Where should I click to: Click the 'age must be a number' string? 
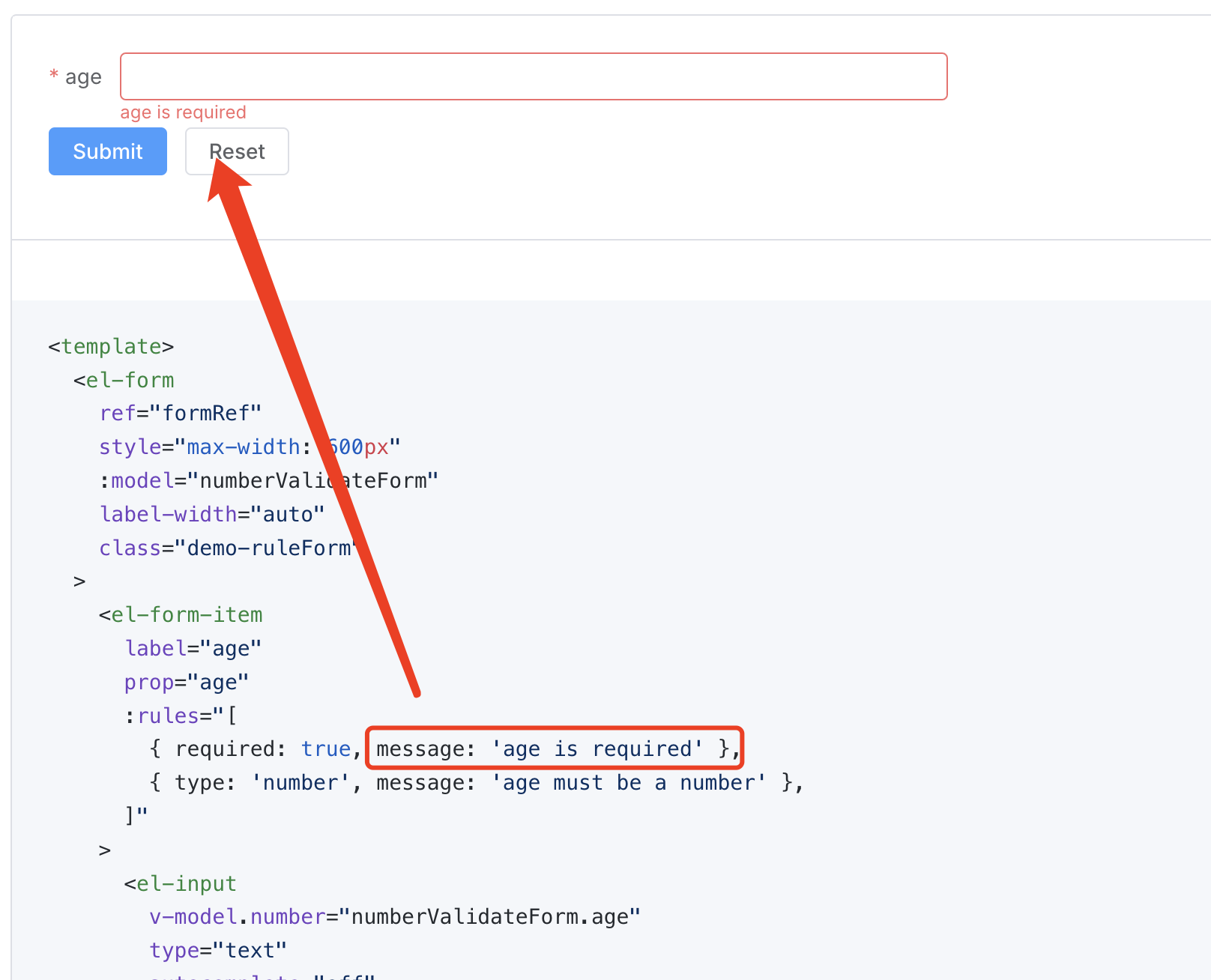(x=628, y=783)
